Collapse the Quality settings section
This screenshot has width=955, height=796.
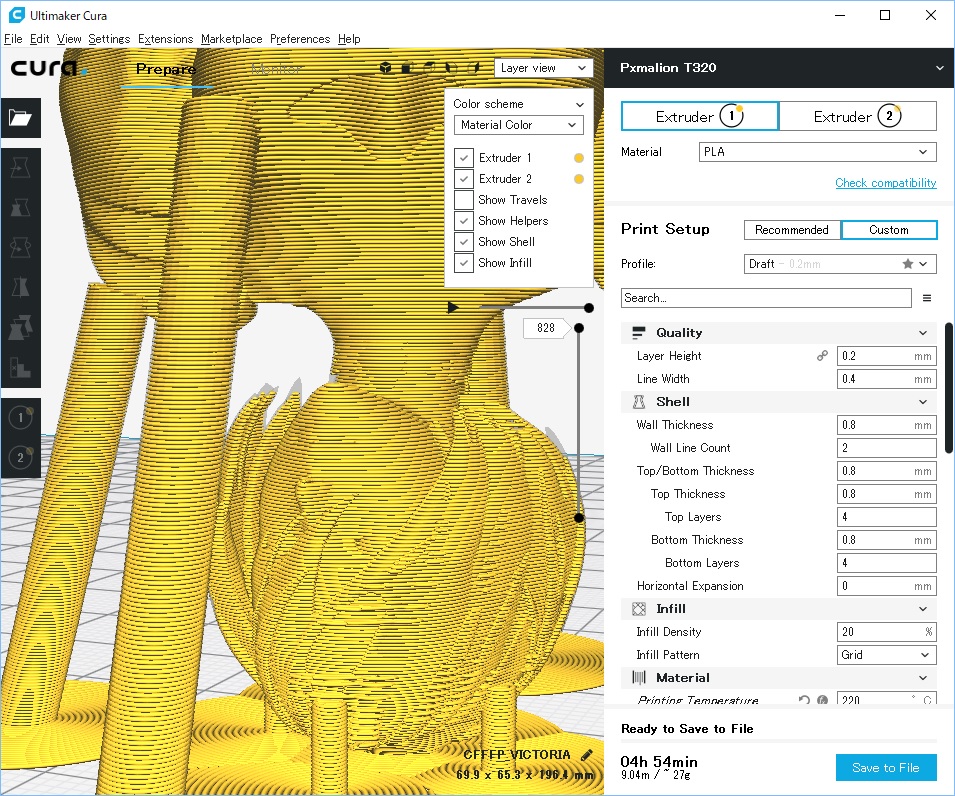[x=923, y=333]
